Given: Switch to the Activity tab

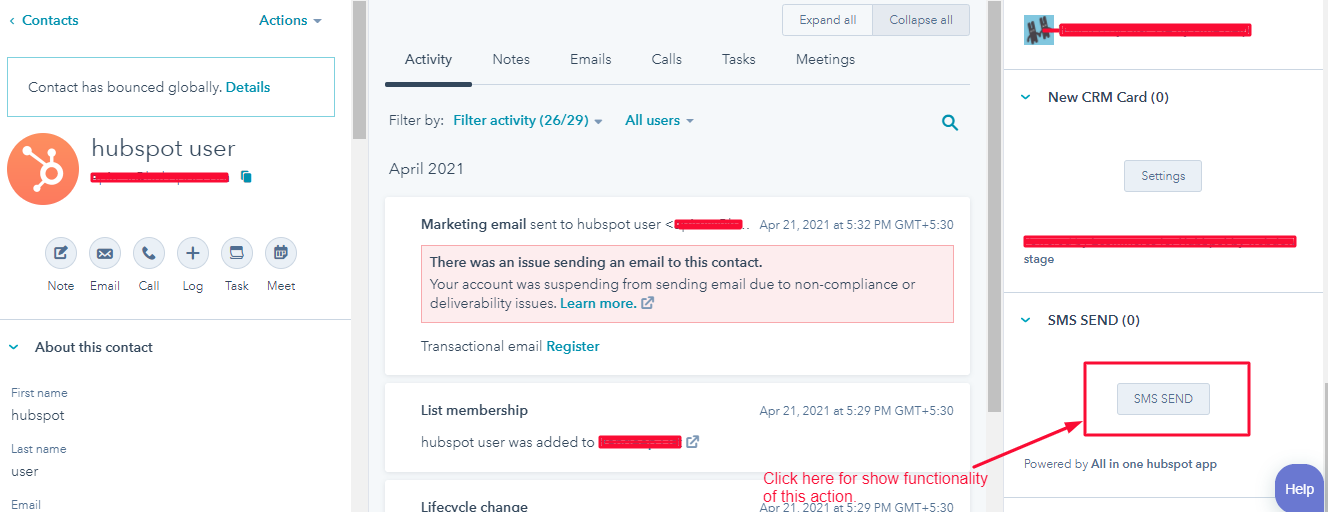Looking at the screenshot, I should [x=428, y=59].
